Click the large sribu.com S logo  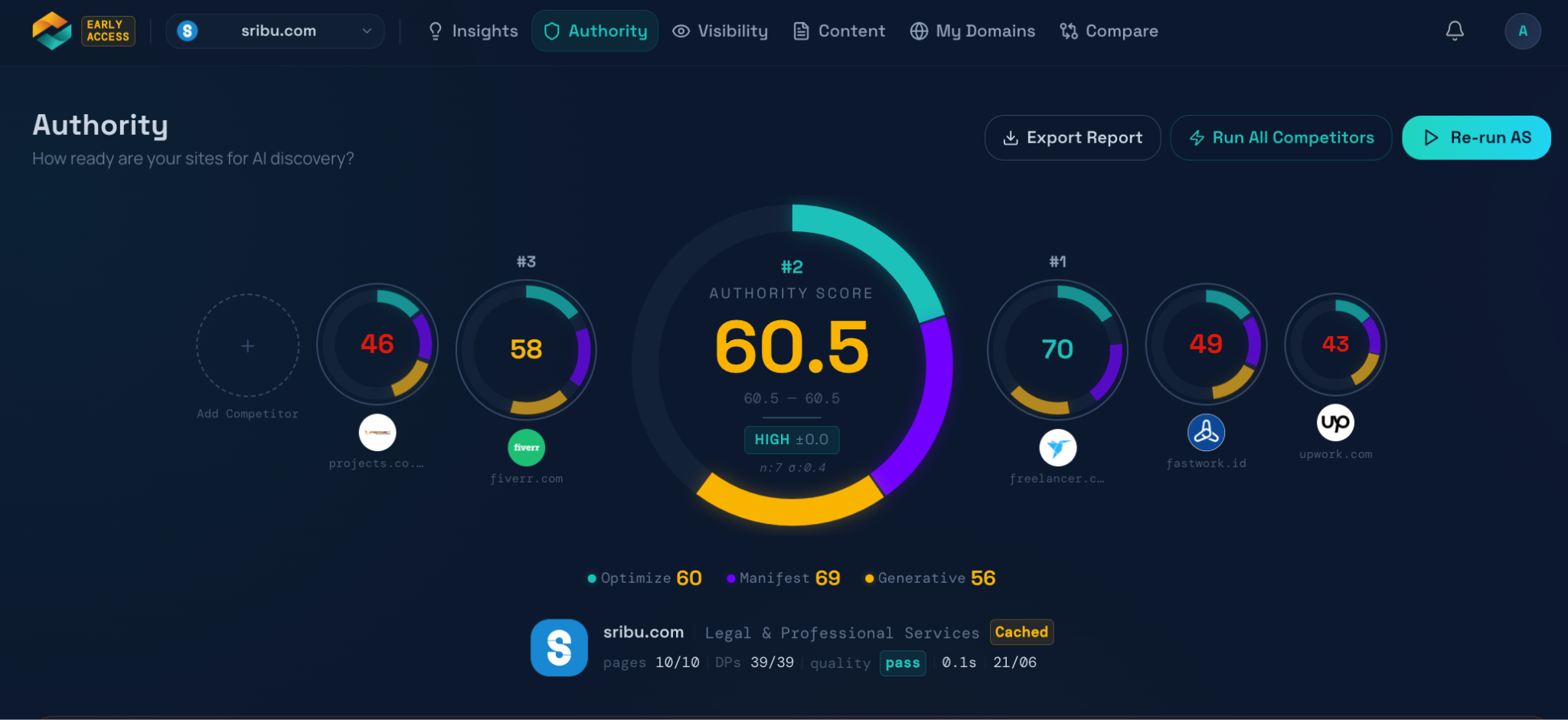[x=560, y=647]
